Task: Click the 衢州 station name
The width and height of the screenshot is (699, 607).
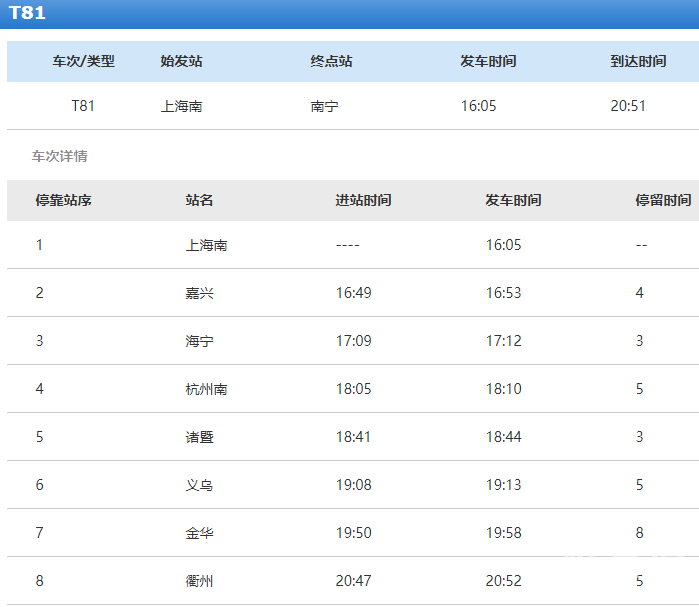Action: tap(200, 581)
